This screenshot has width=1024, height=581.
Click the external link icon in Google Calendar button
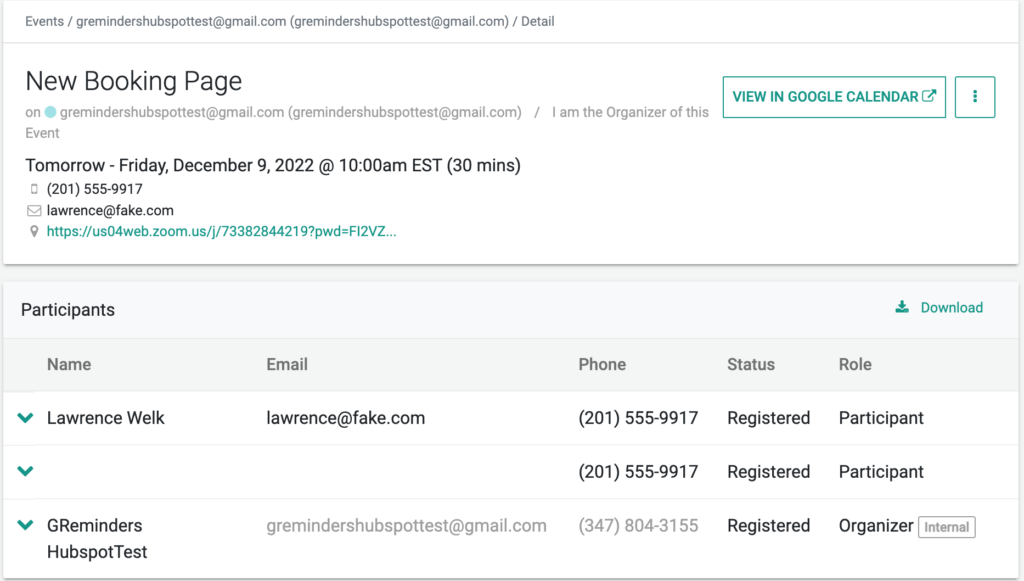point(929,96)
